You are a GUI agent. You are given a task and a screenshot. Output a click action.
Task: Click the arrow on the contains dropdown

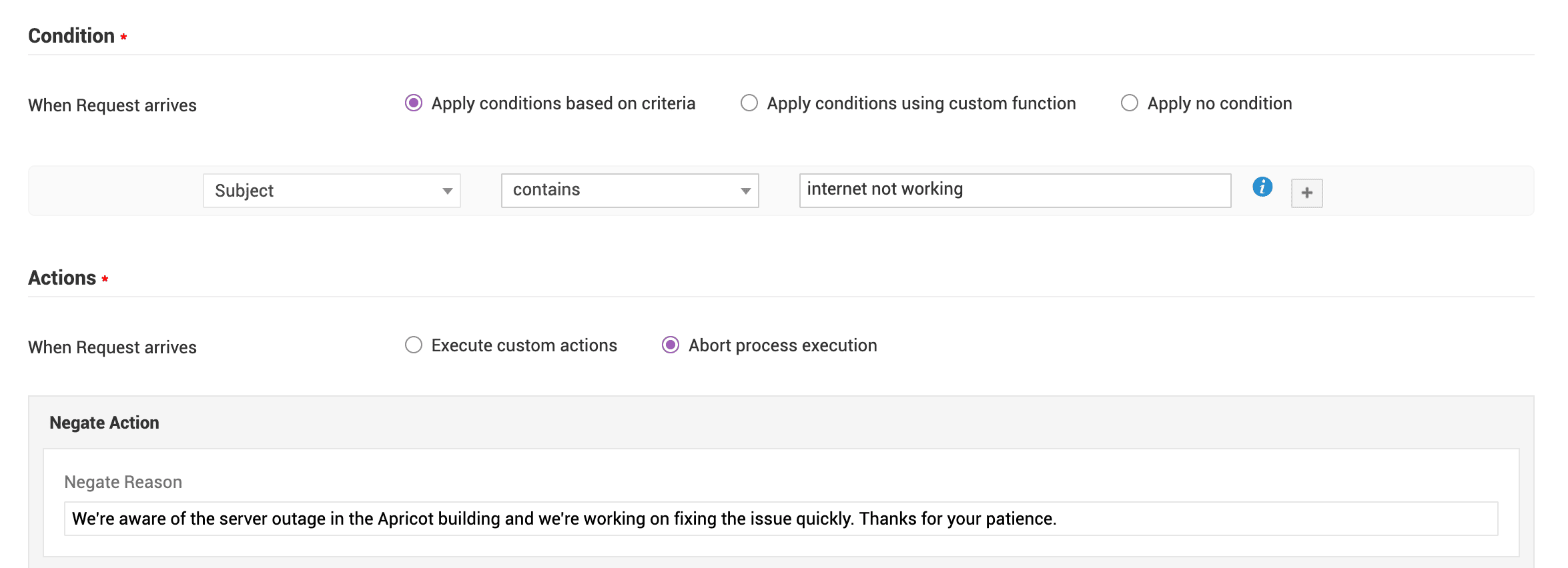(x=745, y=191)
